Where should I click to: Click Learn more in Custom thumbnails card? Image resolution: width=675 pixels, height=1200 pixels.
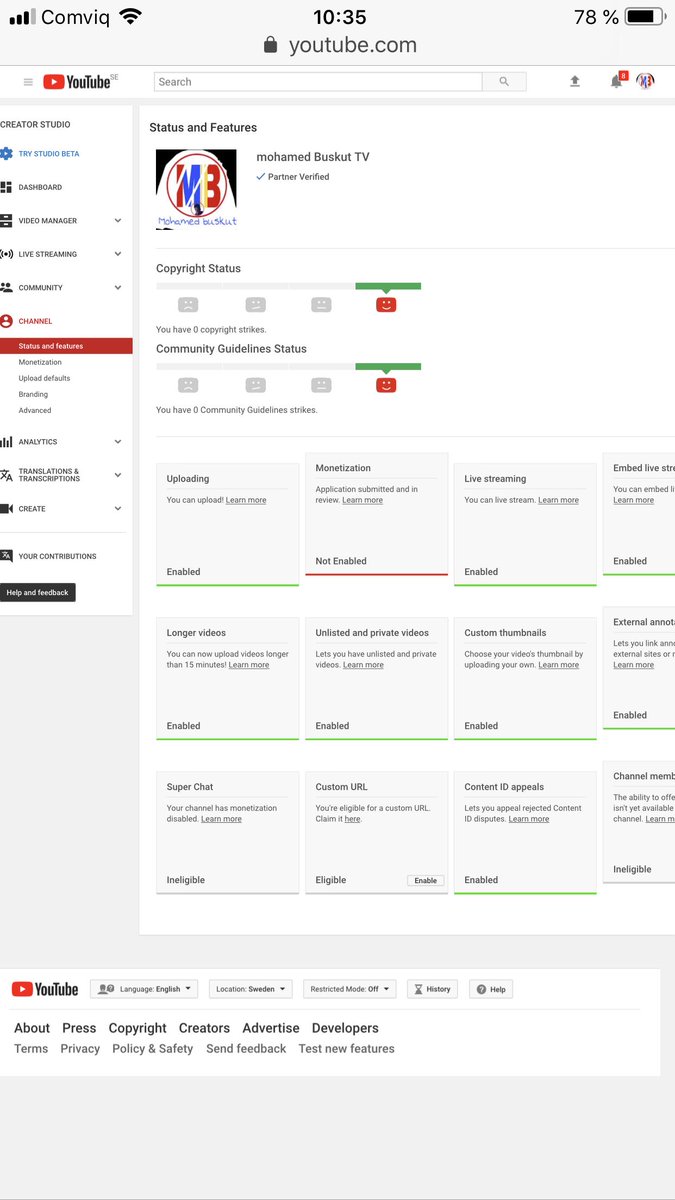558,665
